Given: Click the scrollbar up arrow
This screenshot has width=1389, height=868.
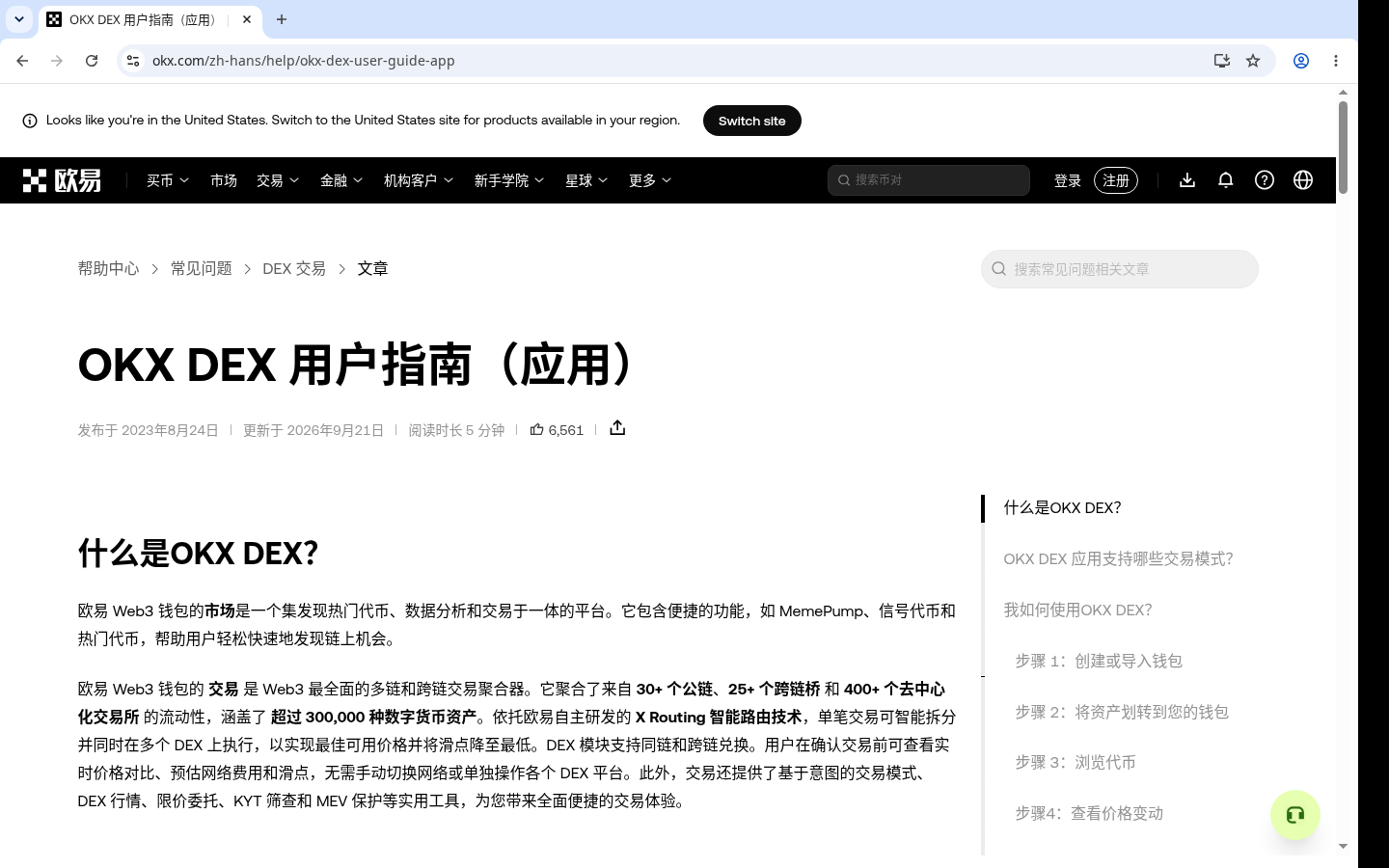Looking at the screenshot, I should pyautogui.click(x=1343, y=92).
